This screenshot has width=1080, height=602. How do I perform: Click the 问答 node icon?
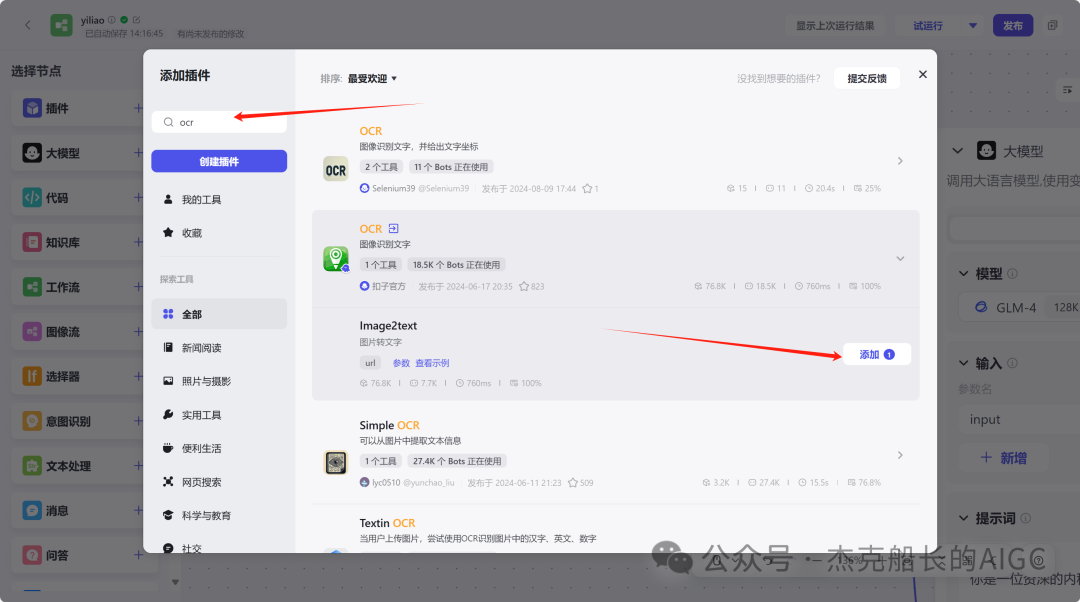(x=32, y=555)
